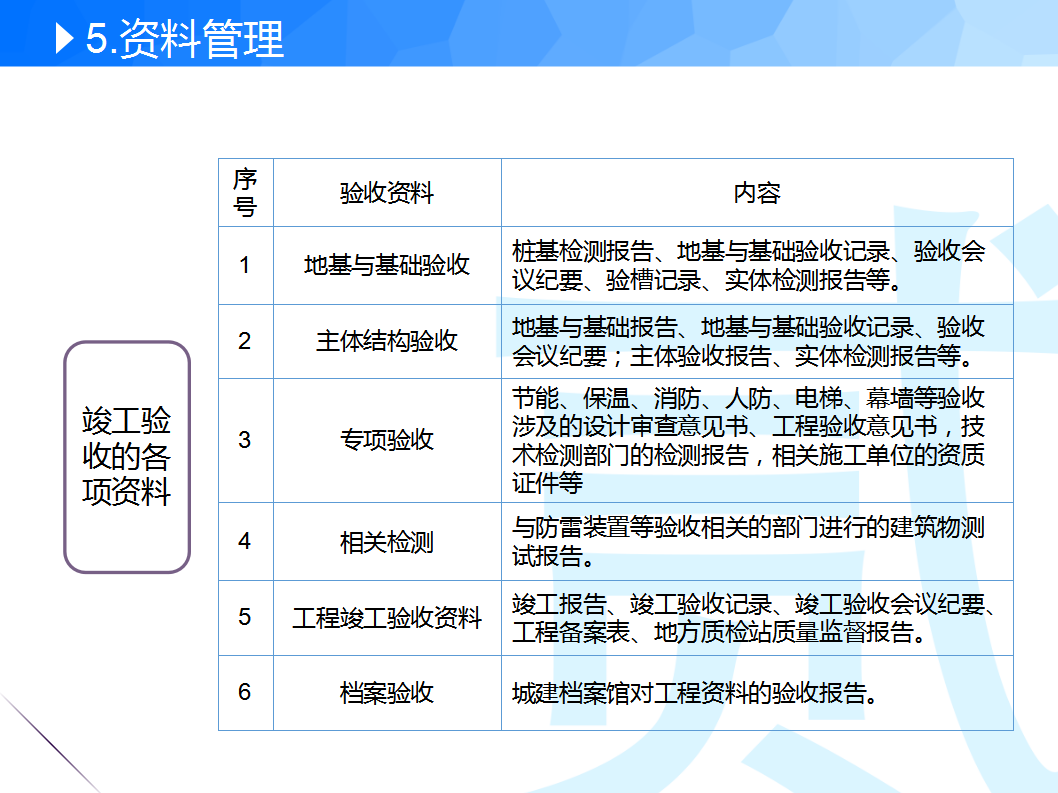Click the content cell starting '地基与基础报告'
Viewport: 1058px width, 793px height.
pyautogui.click(x=757, y=341)
